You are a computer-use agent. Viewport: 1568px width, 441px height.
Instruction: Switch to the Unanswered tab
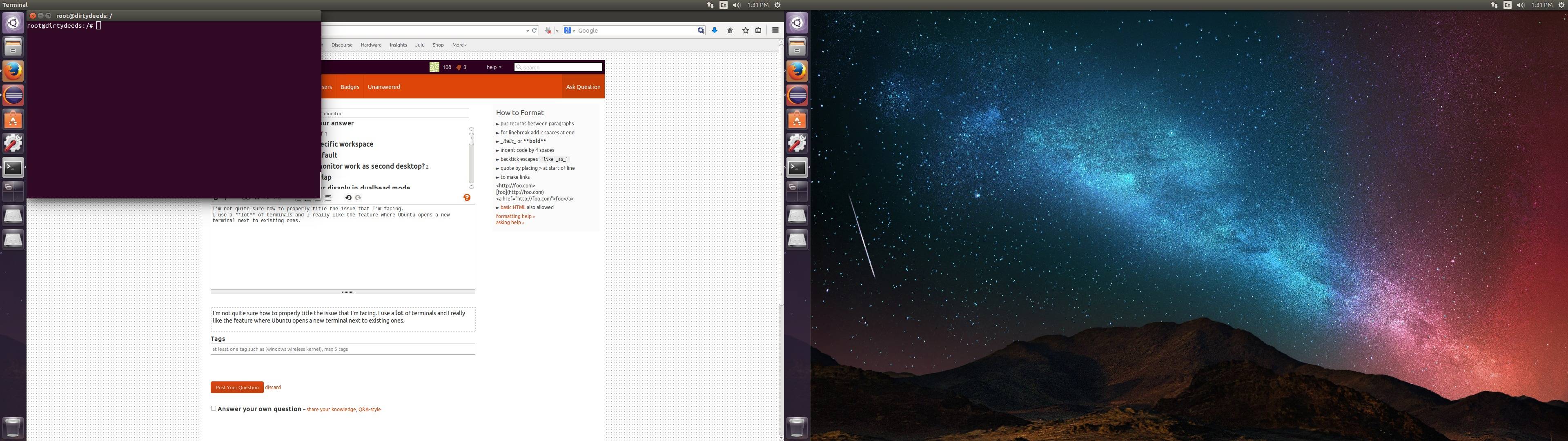pyautogui.click(x=384, y=87)
